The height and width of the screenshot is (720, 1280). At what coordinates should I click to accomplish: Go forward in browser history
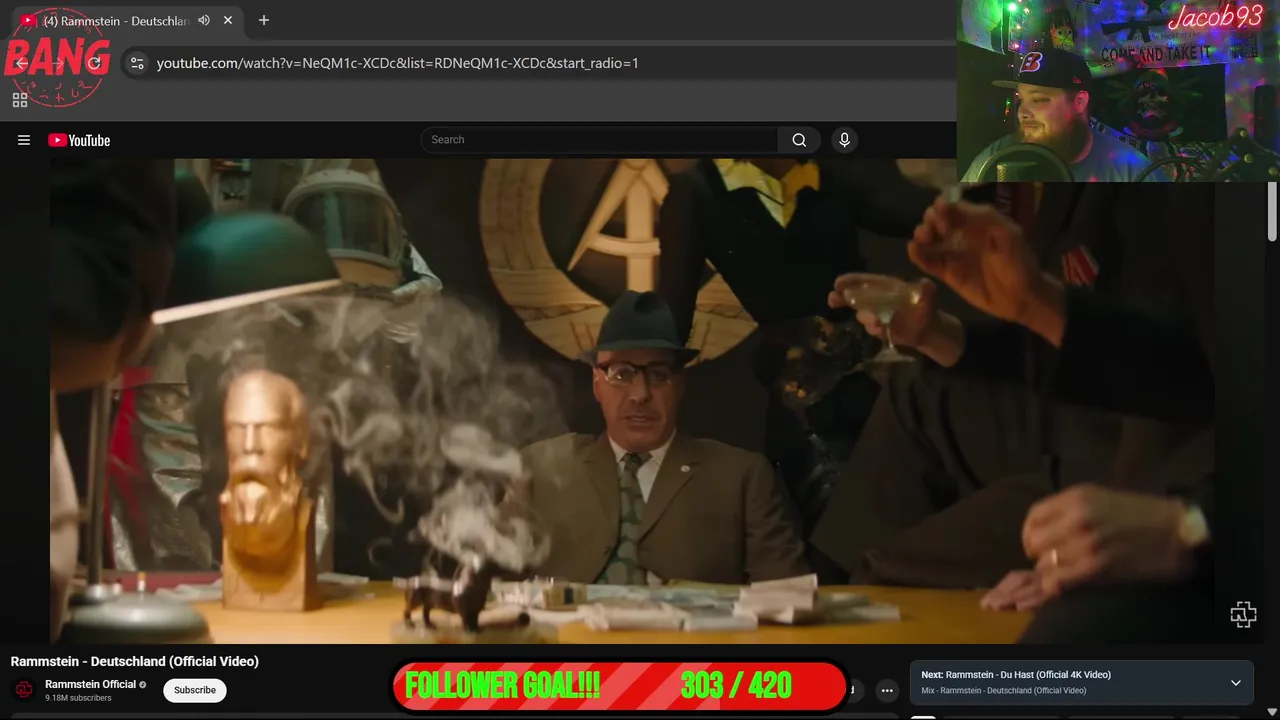58,63
